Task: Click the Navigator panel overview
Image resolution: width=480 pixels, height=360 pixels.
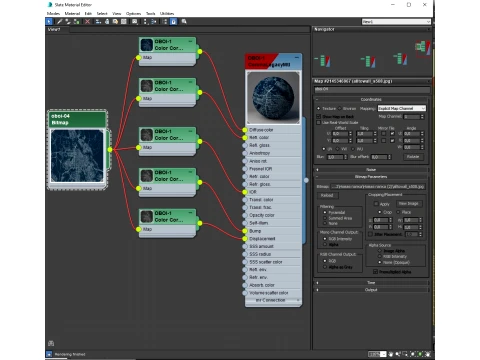Action: (x=372, y=54)
